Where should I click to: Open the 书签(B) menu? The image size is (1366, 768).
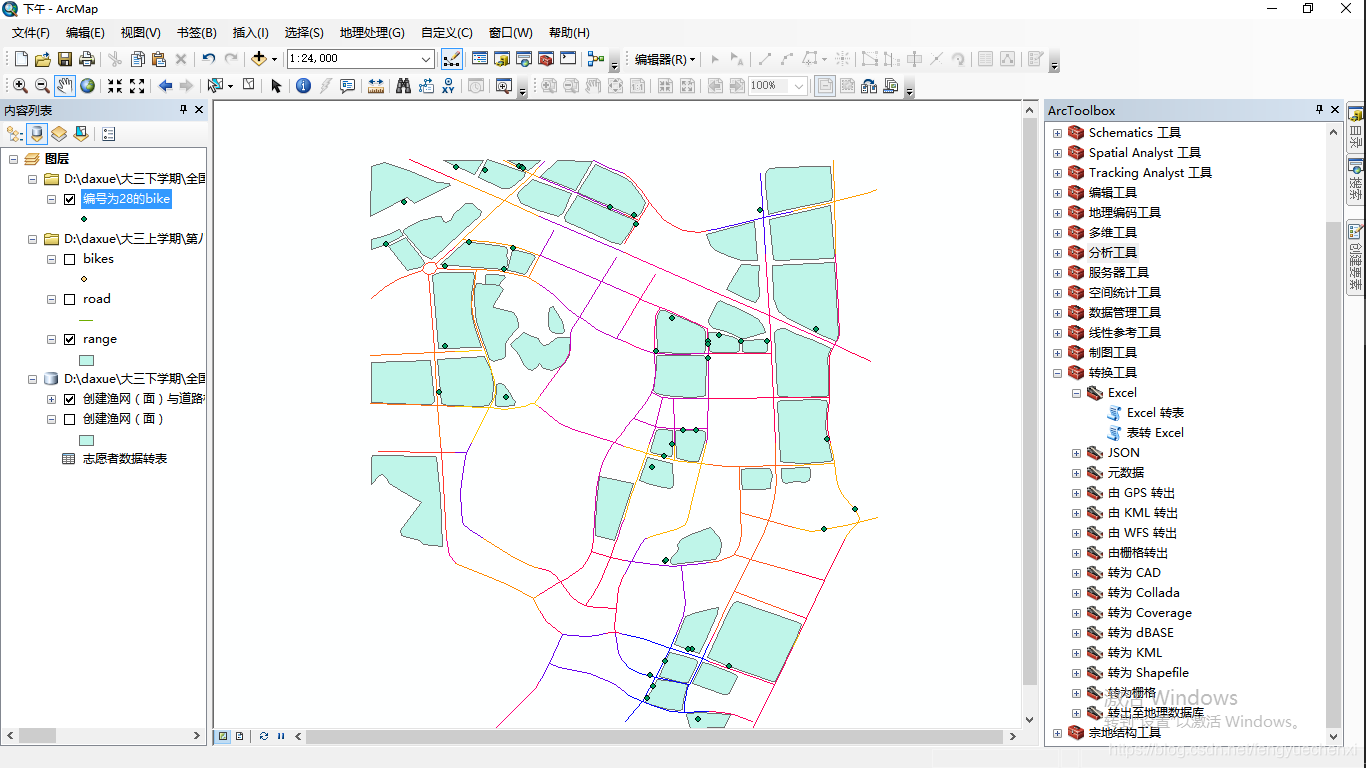pyautogui.click(x=196, y=33)
